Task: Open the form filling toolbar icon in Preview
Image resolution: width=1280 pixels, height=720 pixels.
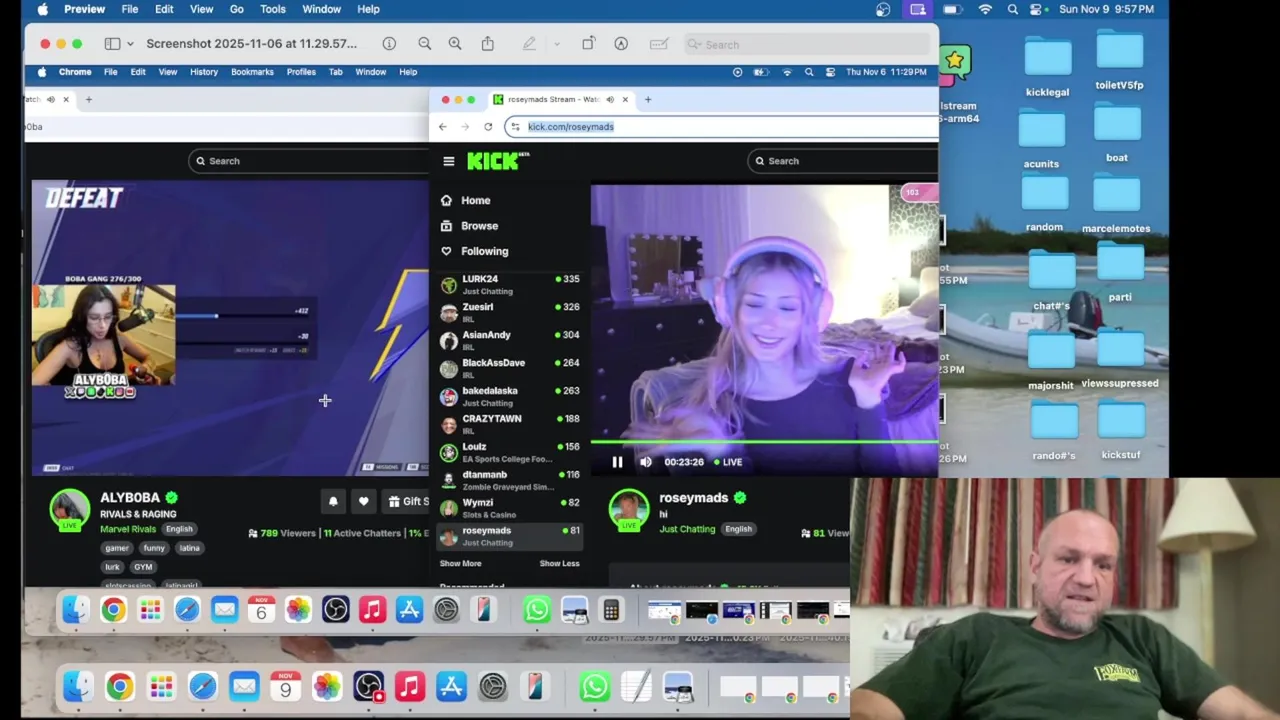Action: (x=659, y=44)
